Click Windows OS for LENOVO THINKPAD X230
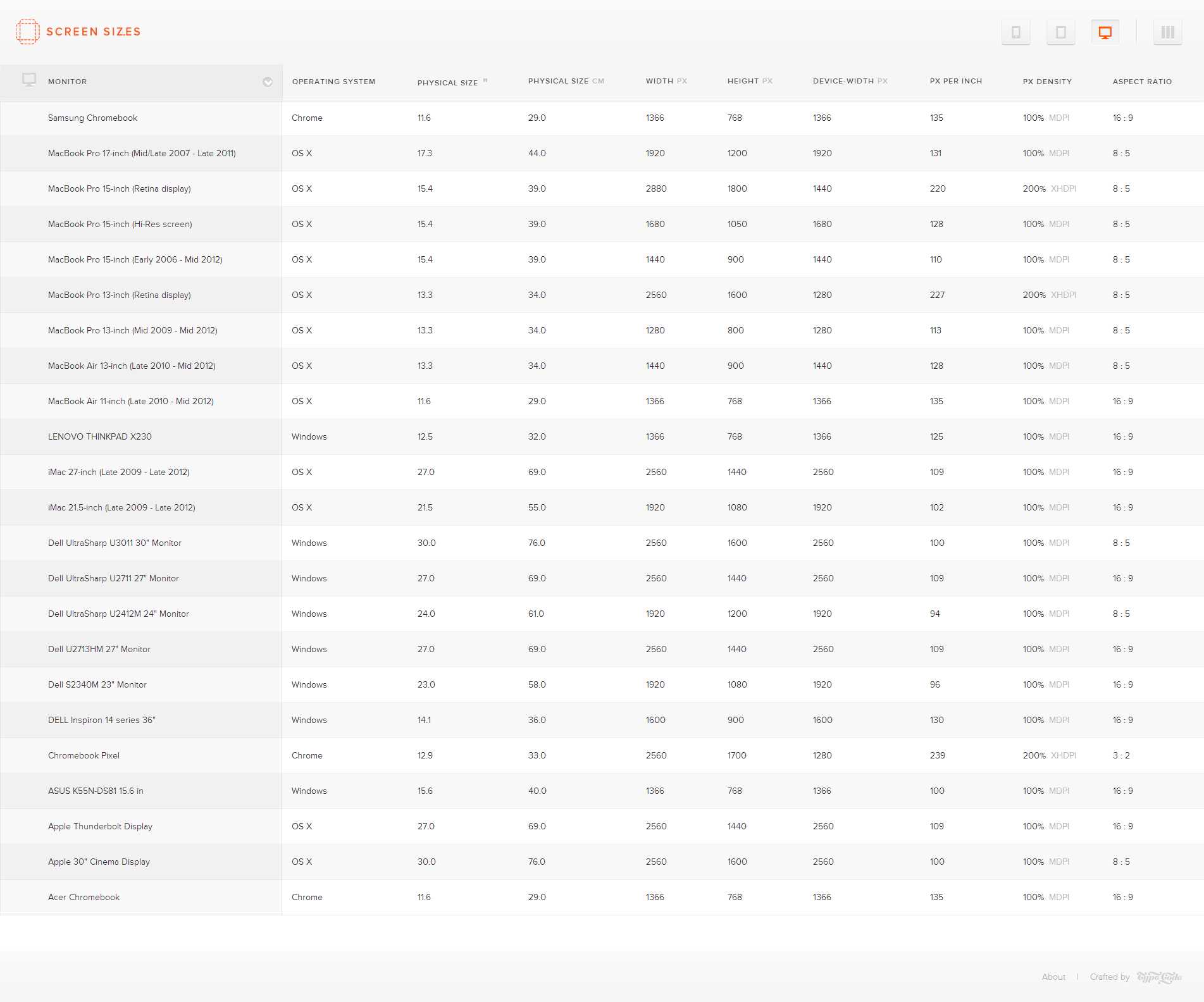 [309, 436]
